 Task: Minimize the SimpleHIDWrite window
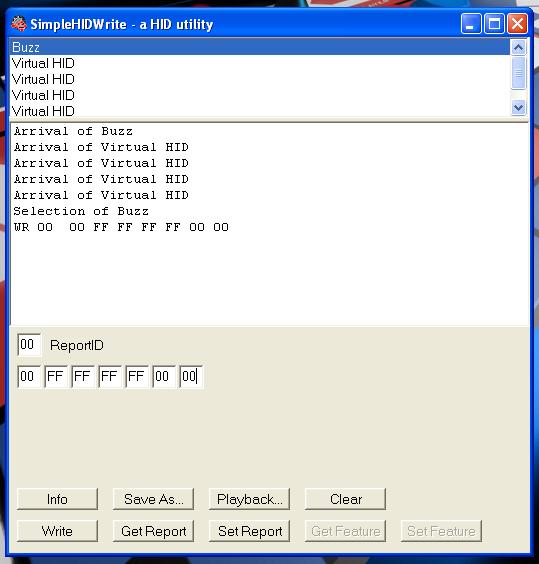pos(471,24)
